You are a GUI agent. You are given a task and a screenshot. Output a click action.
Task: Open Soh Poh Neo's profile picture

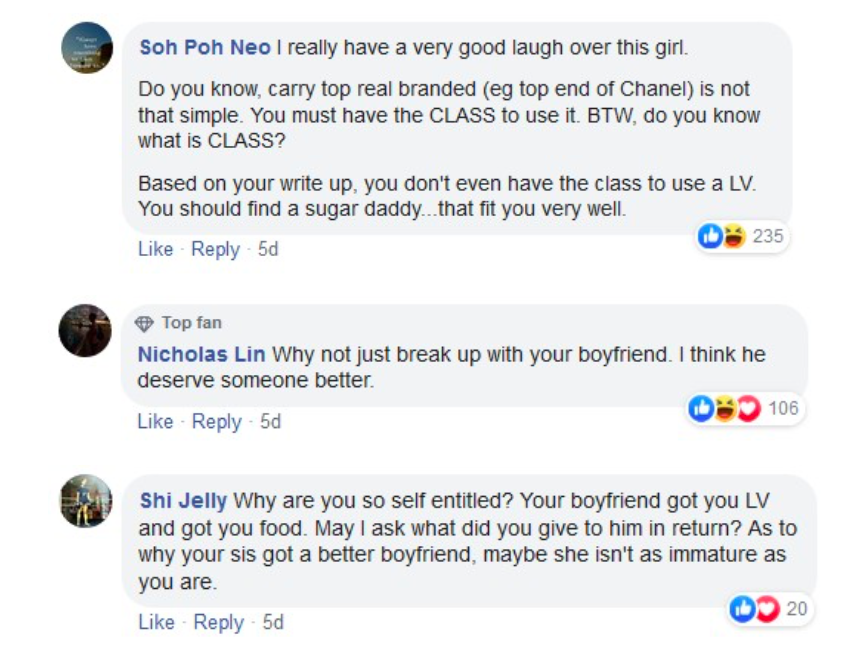tap(86, 47)
